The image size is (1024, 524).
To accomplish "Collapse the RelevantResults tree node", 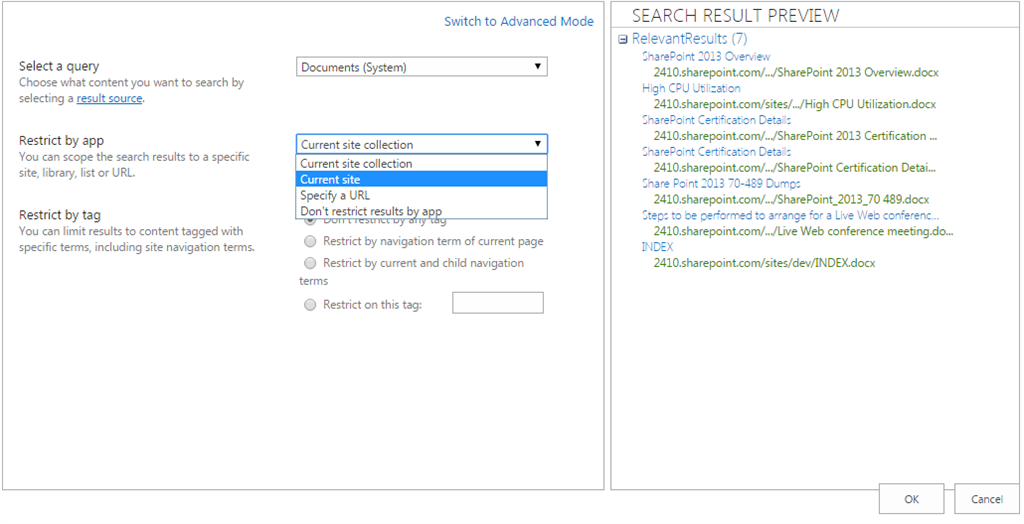I will tap(623, 39).
